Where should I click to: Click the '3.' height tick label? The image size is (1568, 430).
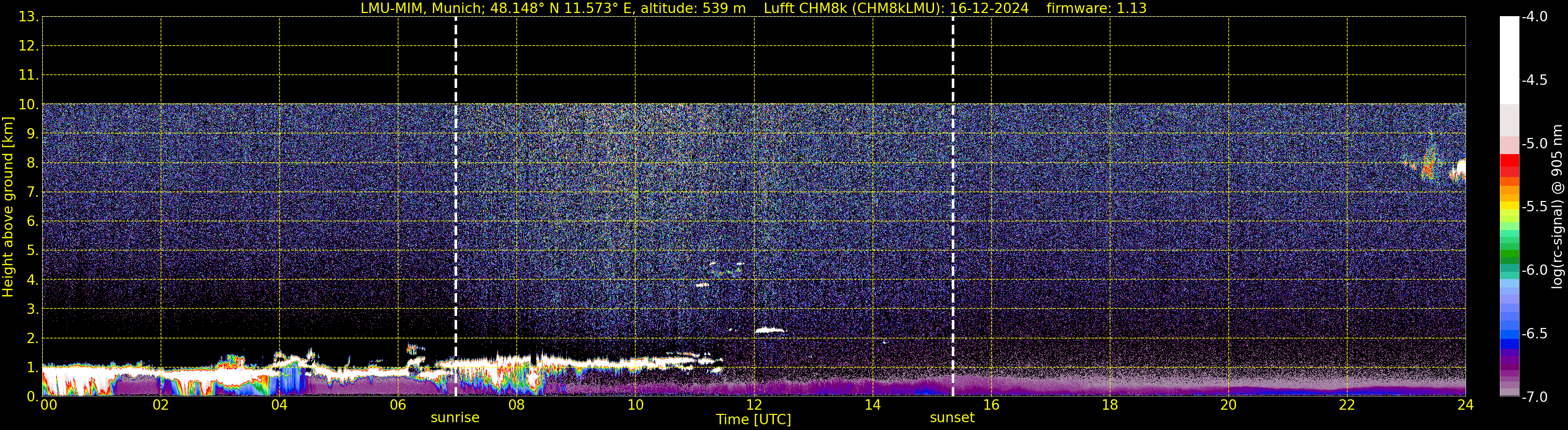point(32,309)
